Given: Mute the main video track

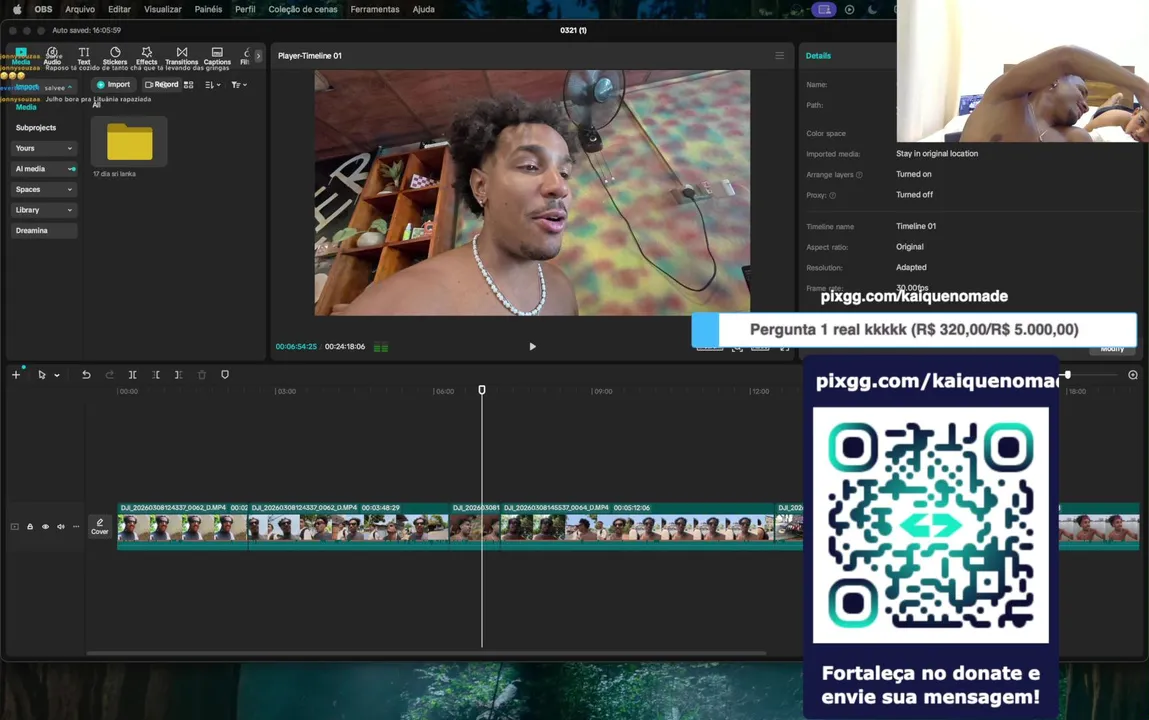Looking at the screenshot, I should (x=61, y=526).
